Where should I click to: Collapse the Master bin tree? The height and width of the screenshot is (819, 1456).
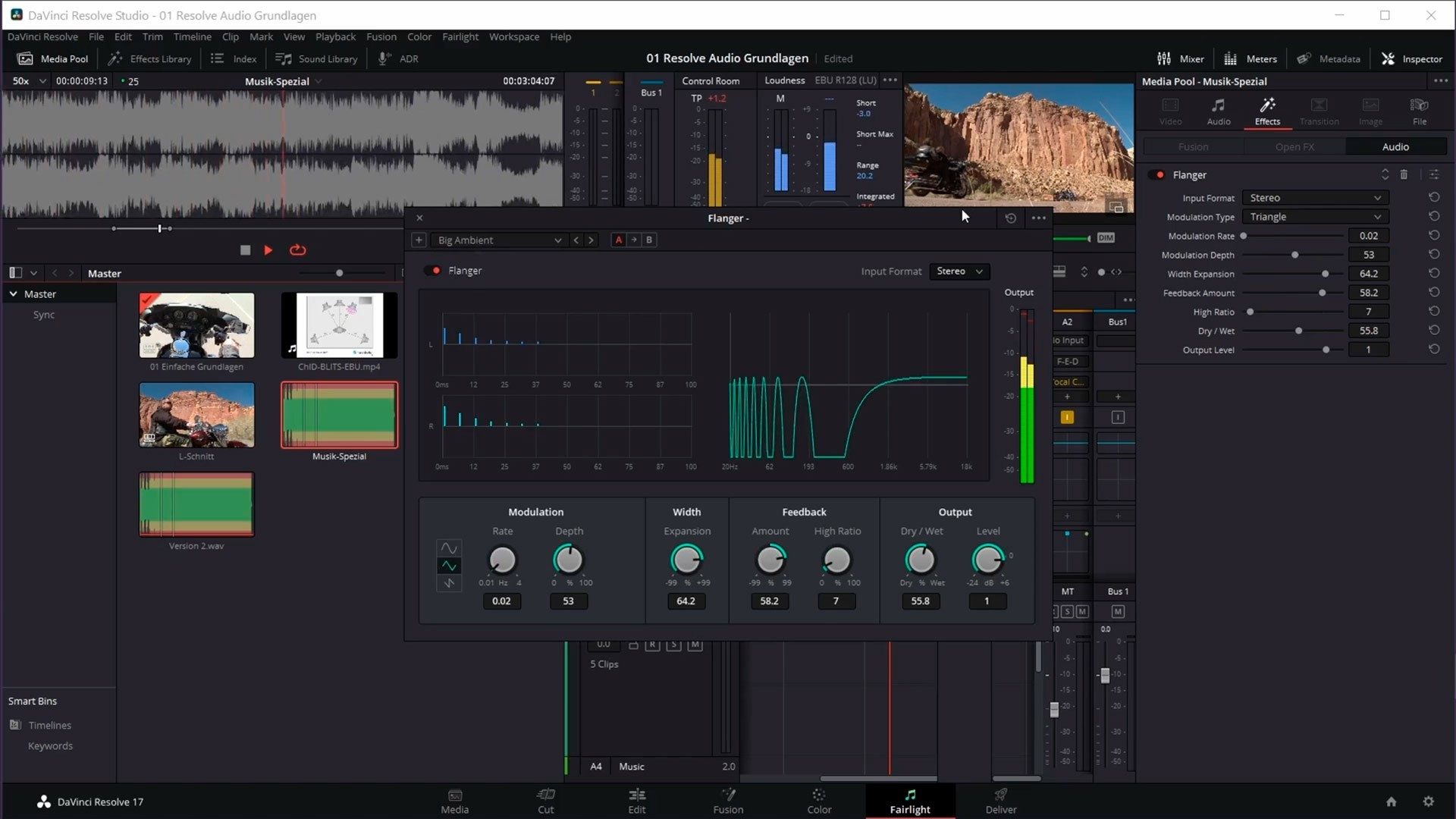pos(13,293)
